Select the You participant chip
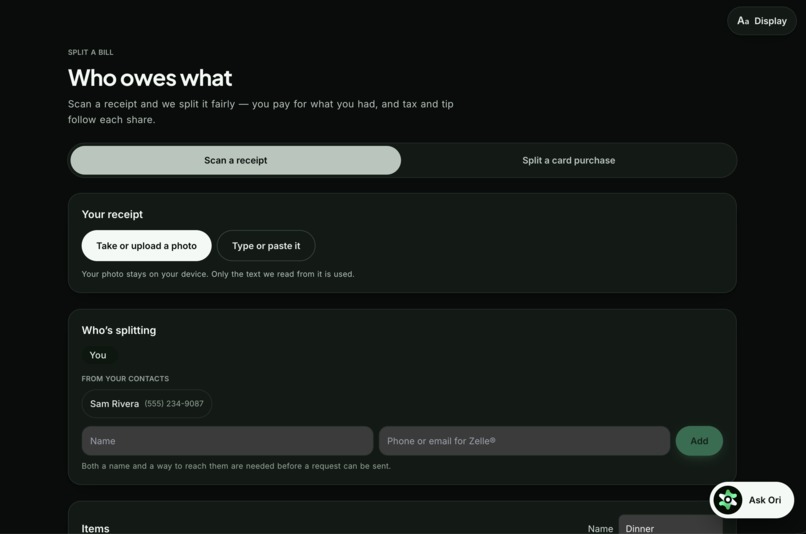806x534 pixels. (98, 355)
